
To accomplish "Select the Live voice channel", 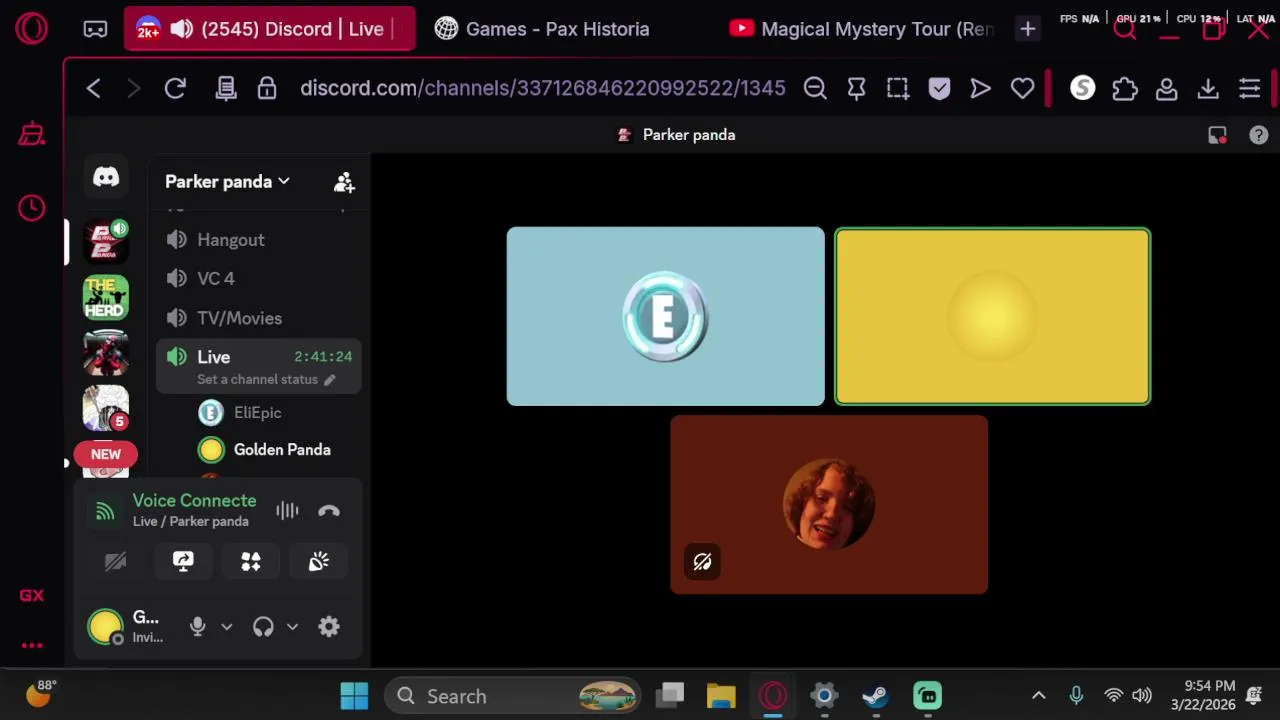I will (x=258, y=366).
